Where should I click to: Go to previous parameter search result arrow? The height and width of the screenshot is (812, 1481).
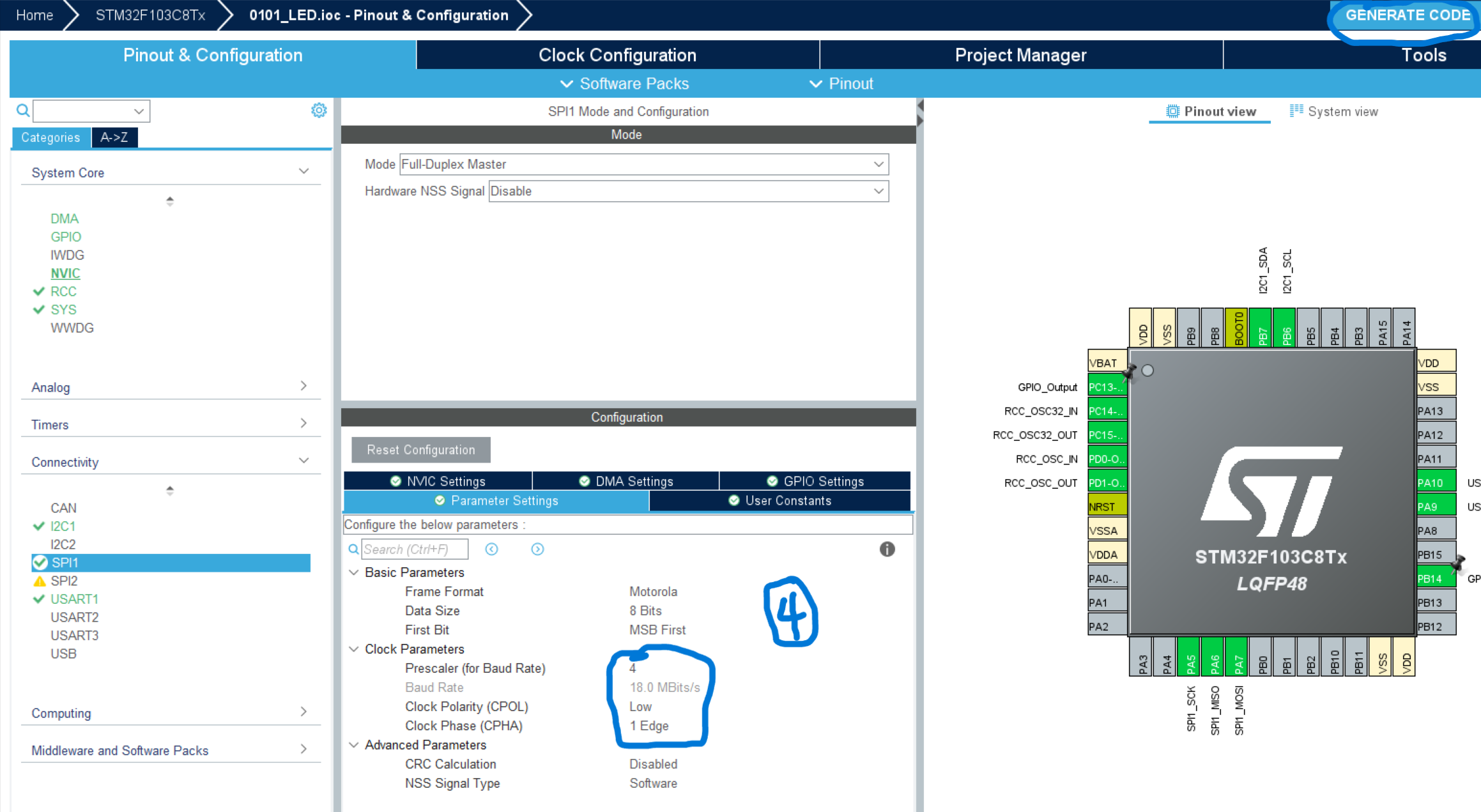491,549
